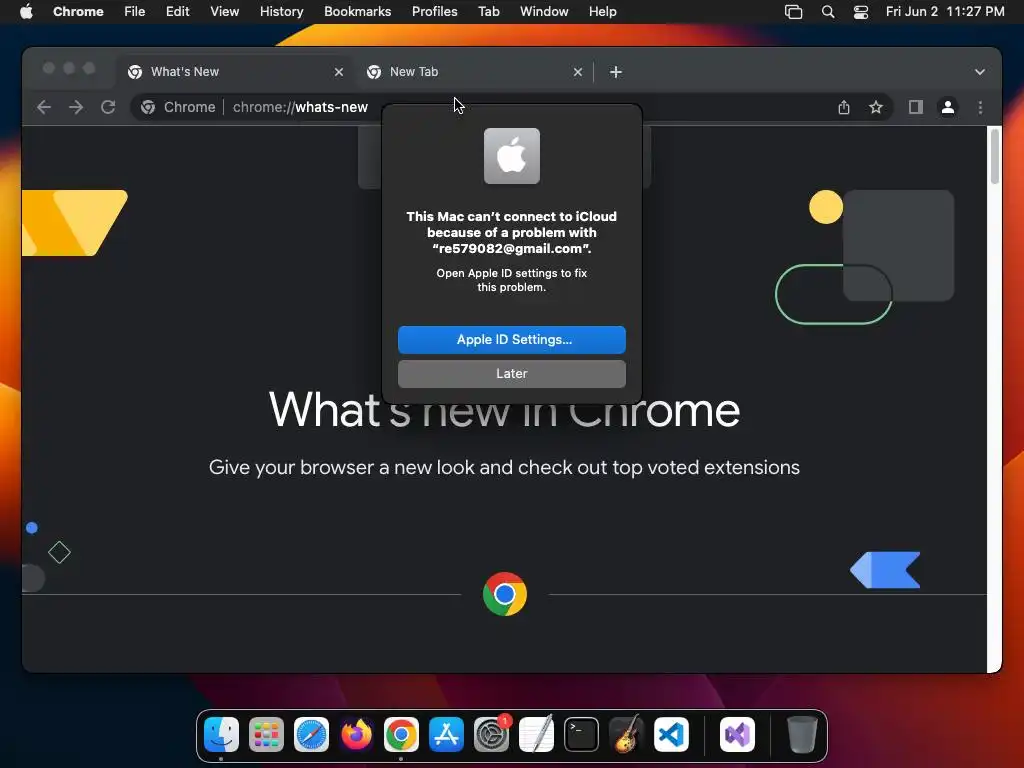Open the Help menu
This screenshot has height=768, width=1024.
coord(602,12)
